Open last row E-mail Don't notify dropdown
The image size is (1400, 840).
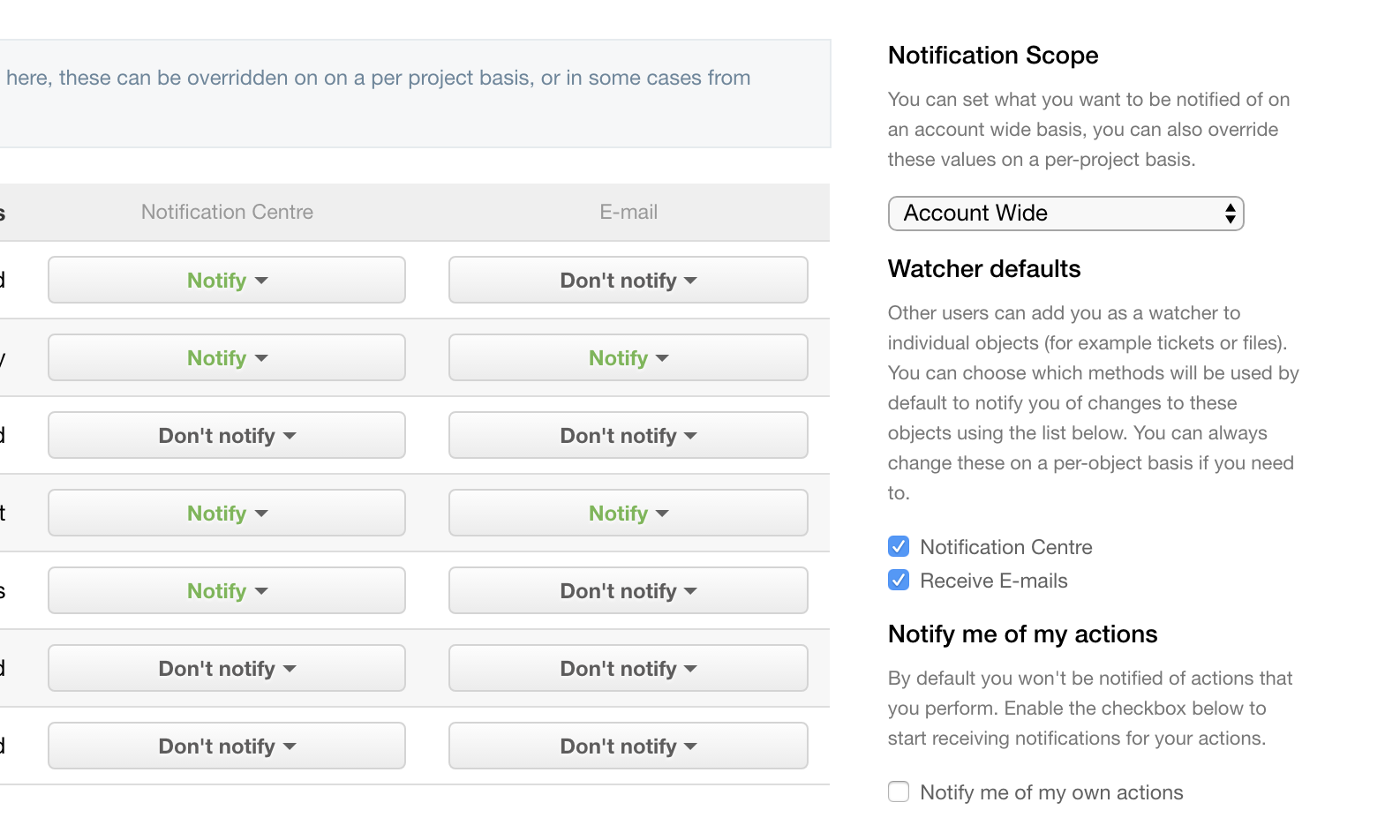(628, 746)
